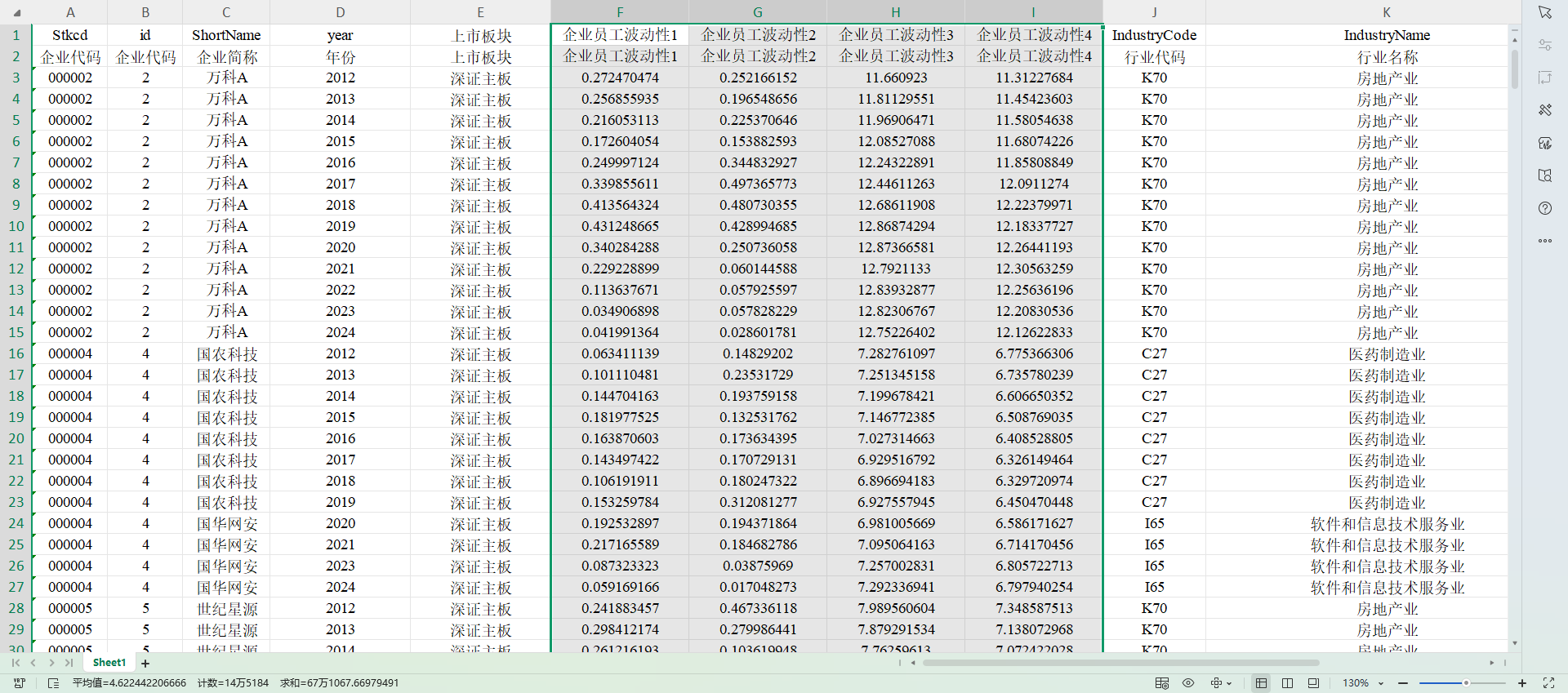Open the 130% zoom level dropdown
This screenshot has width=1568, height=693.
point(1363,683)
